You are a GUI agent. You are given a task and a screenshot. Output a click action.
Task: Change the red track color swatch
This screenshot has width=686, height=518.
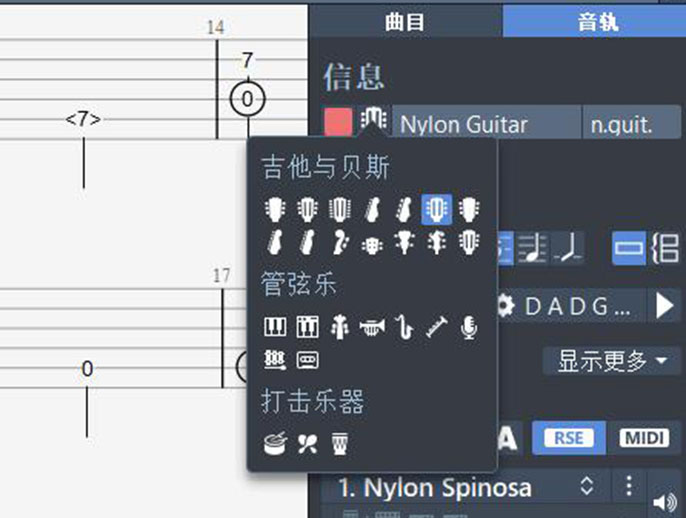(x=338, y=122)
